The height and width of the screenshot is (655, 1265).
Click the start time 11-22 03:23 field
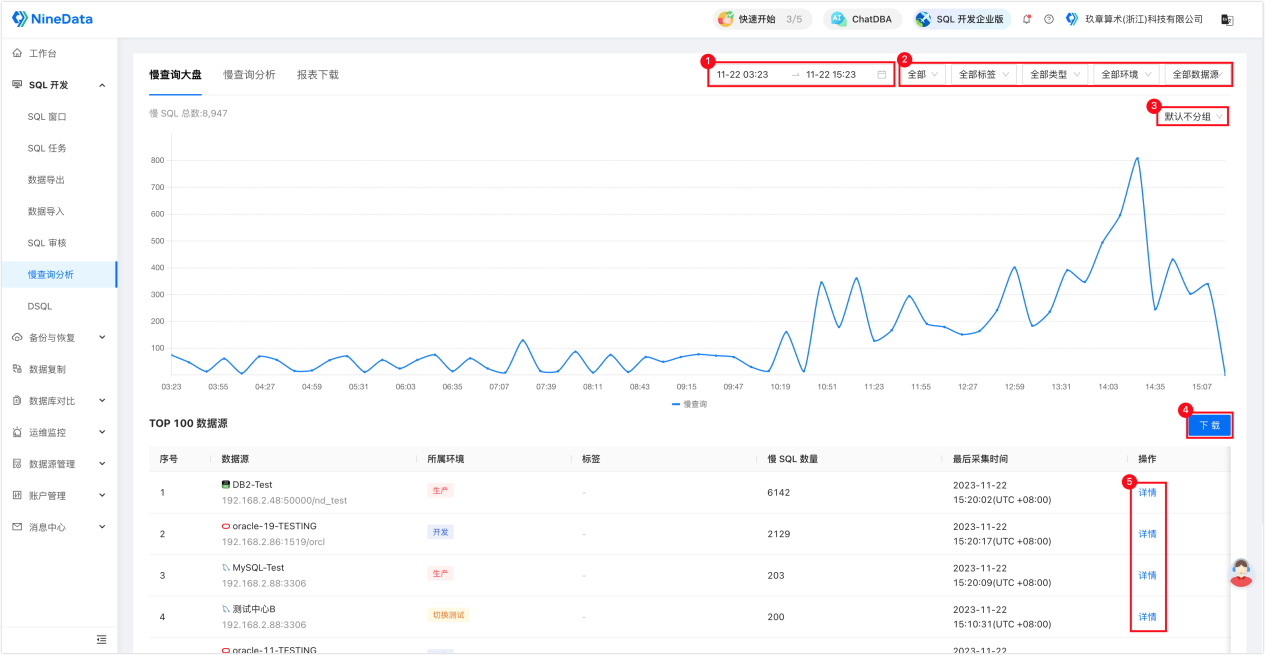tap(743, 74)
